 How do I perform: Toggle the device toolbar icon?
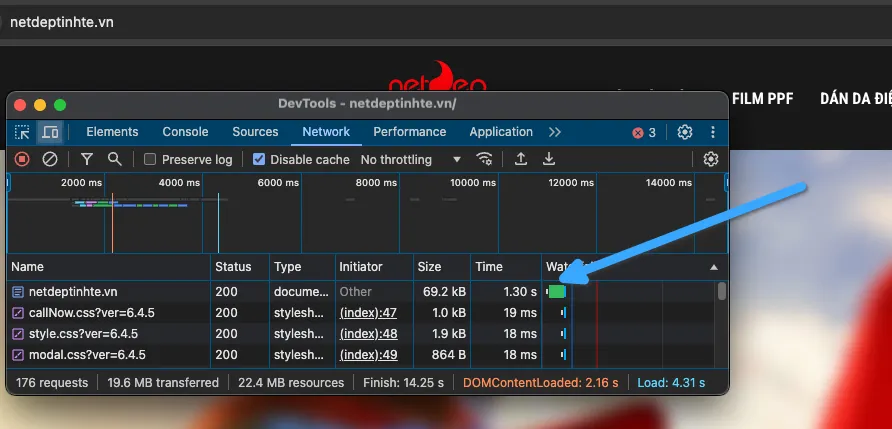50,133
